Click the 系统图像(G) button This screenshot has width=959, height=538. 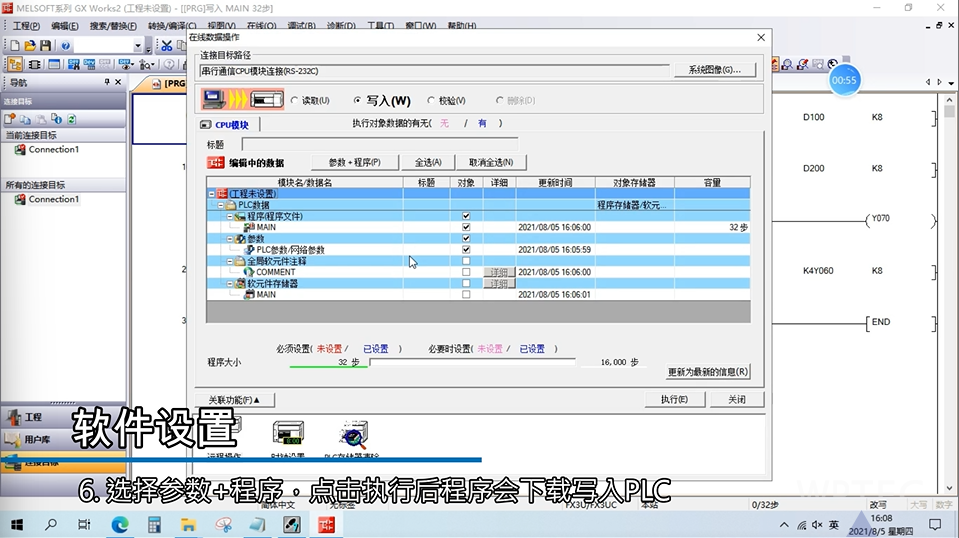pyautogui.click(x=714, y=70)
